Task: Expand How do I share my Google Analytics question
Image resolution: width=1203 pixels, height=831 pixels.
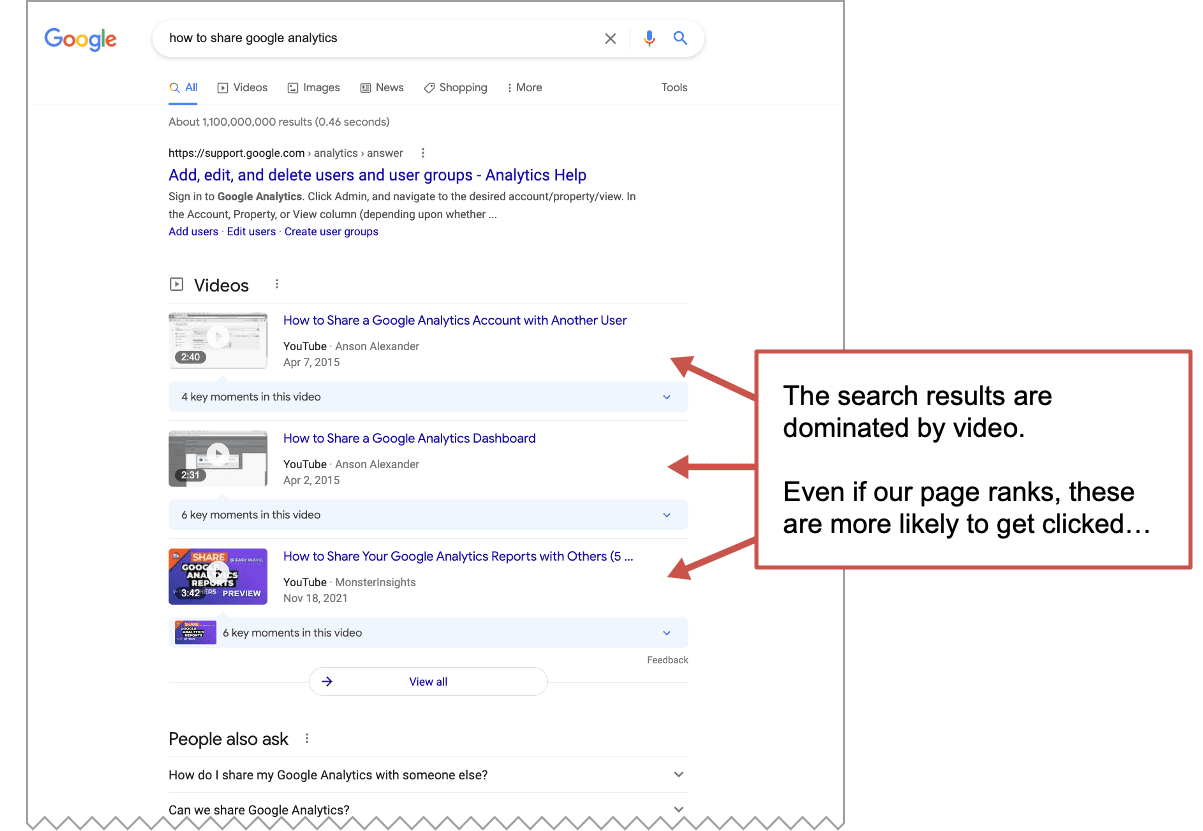Action: (x=428, y=775)
